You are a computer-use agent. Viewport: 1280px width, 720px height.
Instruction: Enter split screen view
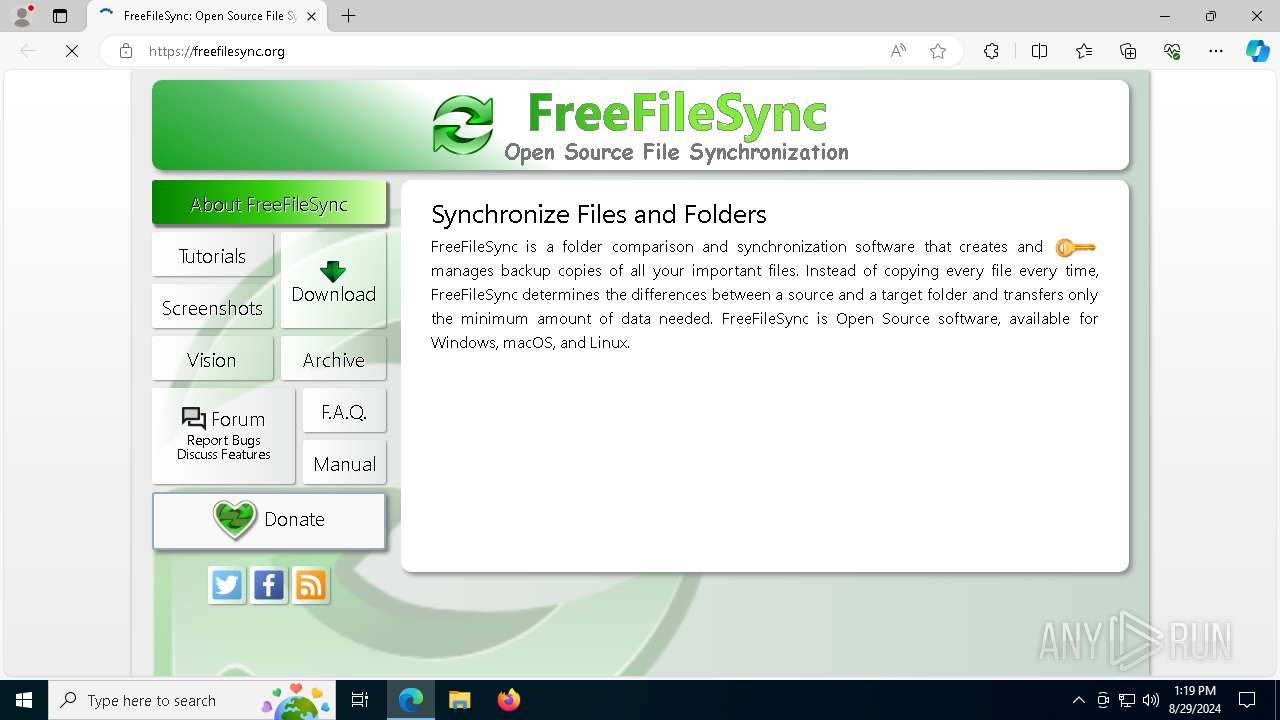(1039, 51)
